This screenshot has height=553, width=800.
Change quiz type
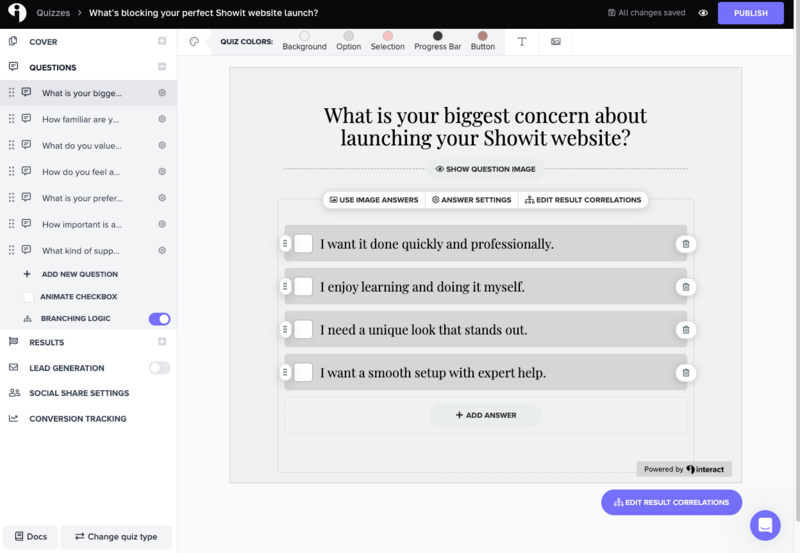(x=116, y=537)
